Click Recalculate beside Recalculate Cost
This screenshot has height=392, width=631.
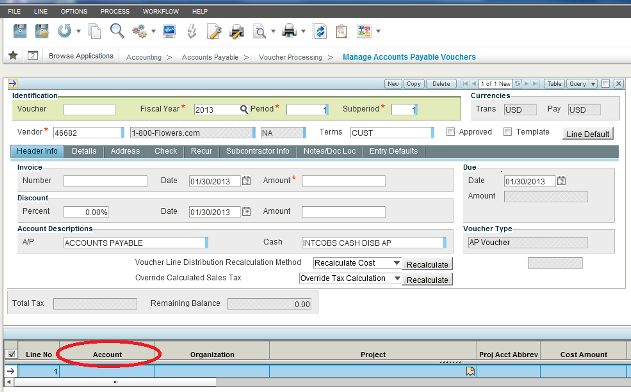coord(427,264)
